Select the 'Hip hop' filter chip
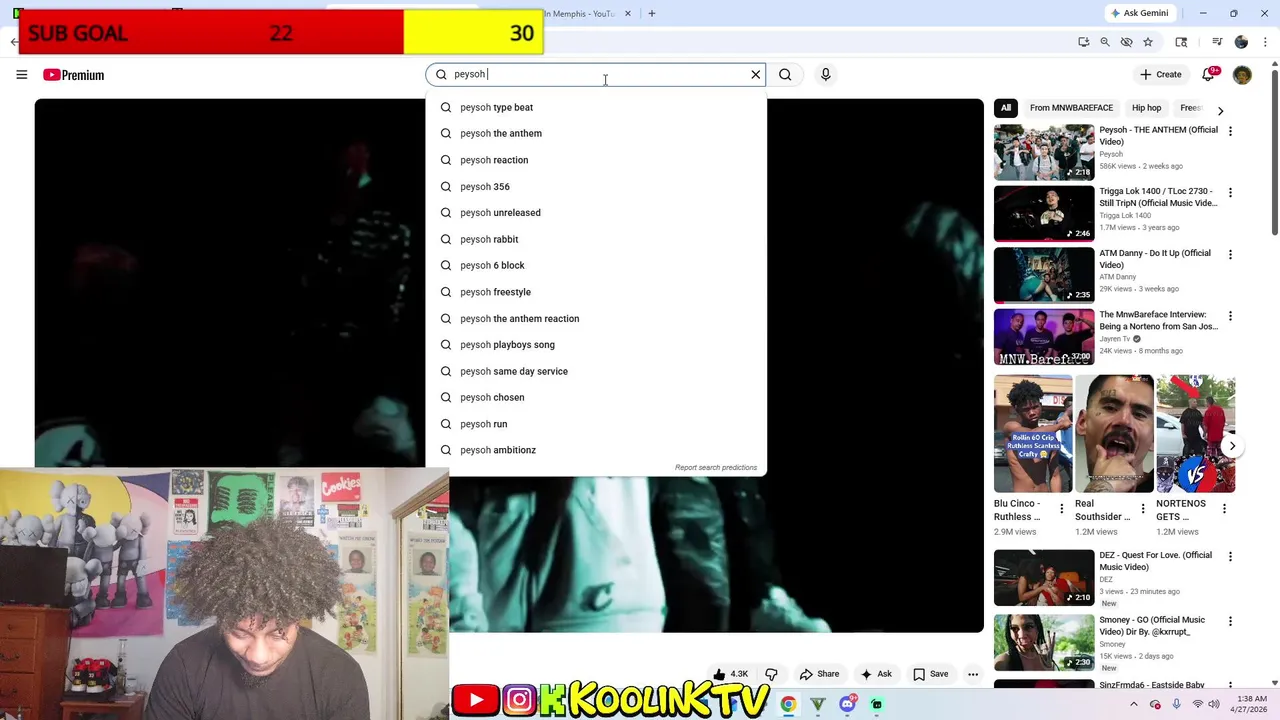 point(1146,108)
